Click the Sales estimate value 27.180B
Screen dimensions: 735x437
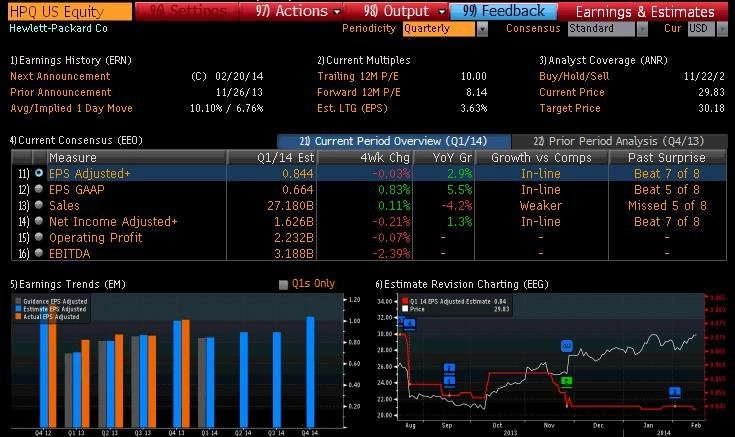tap(290, 205)
